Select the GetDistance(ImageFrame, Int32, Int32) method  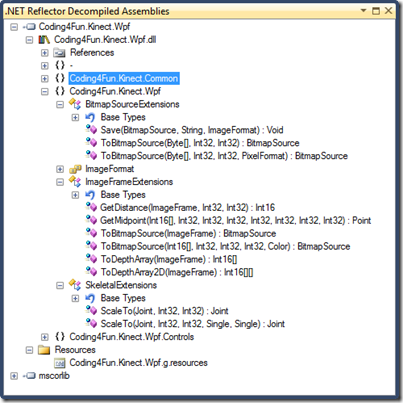point(187,207)
